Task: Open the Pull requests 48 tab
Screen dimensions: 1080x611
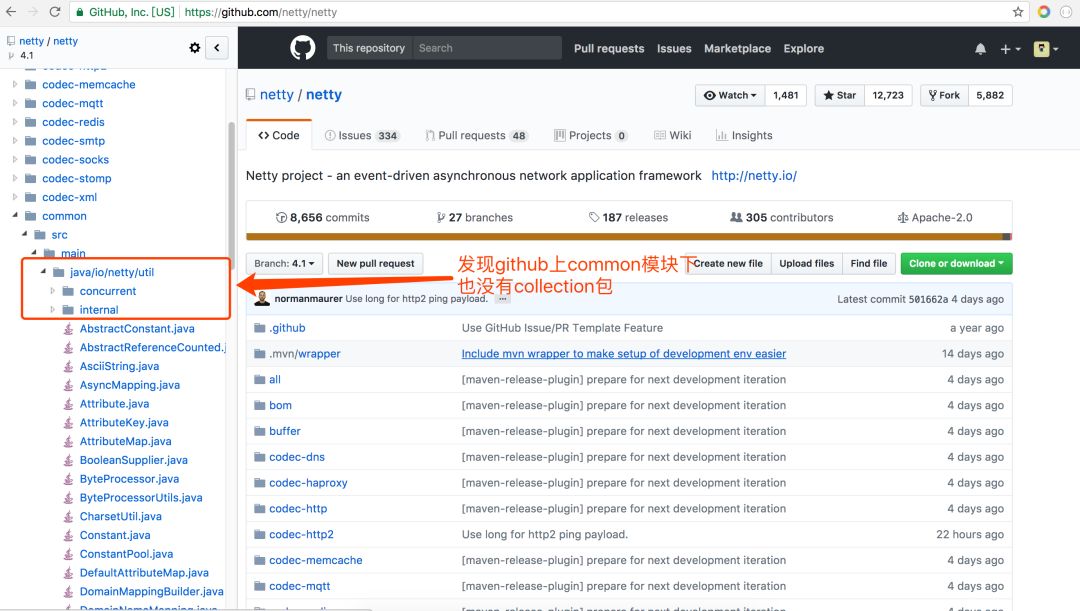Action: point(477,135)
